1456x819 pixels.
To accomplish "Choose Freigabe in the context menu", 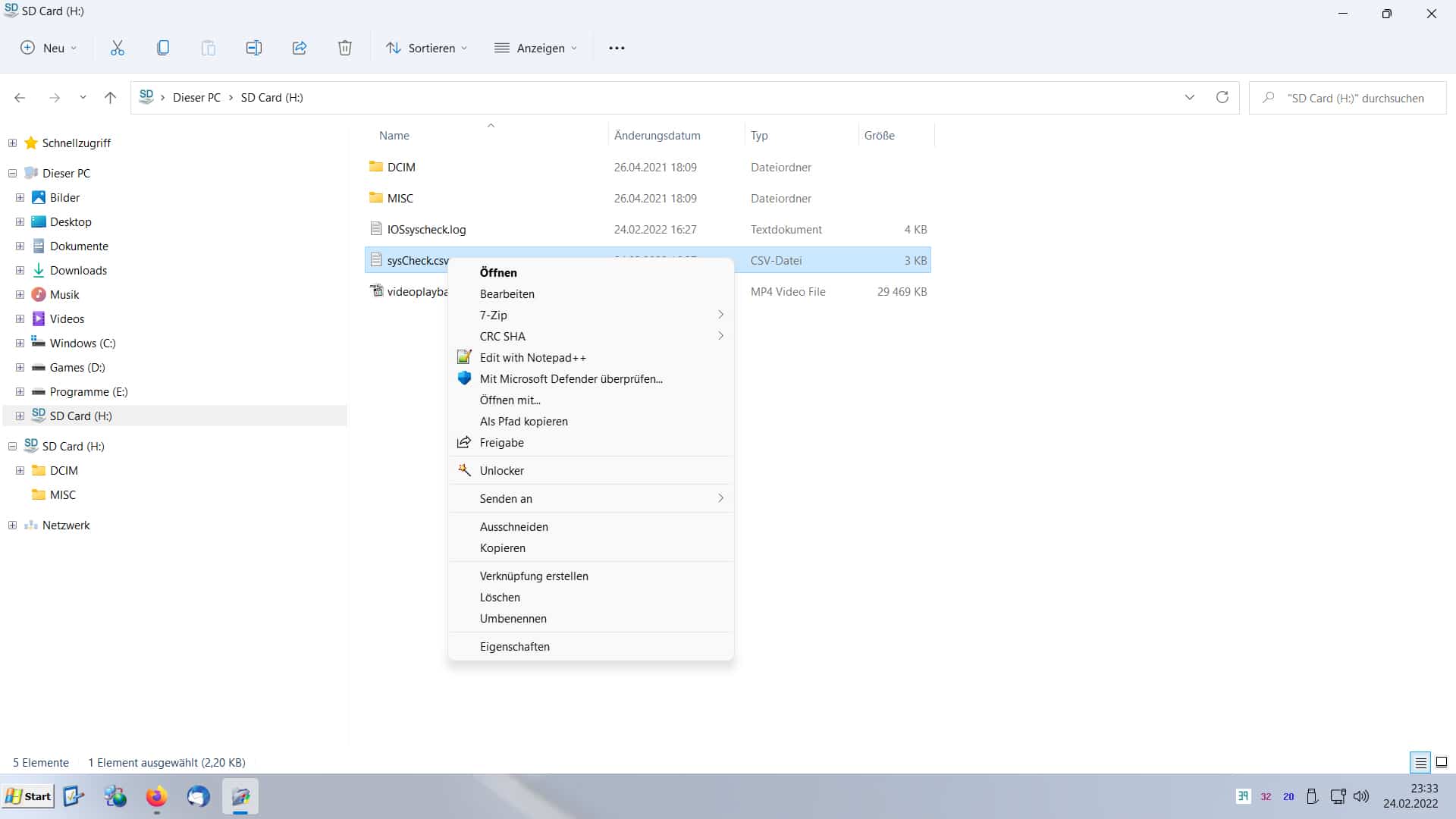I will (591, 442).
